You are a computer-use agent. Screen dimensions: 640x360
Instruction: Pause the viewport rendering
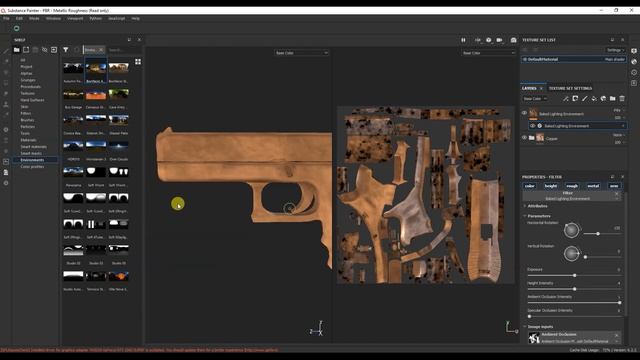(x=463, y=40)
